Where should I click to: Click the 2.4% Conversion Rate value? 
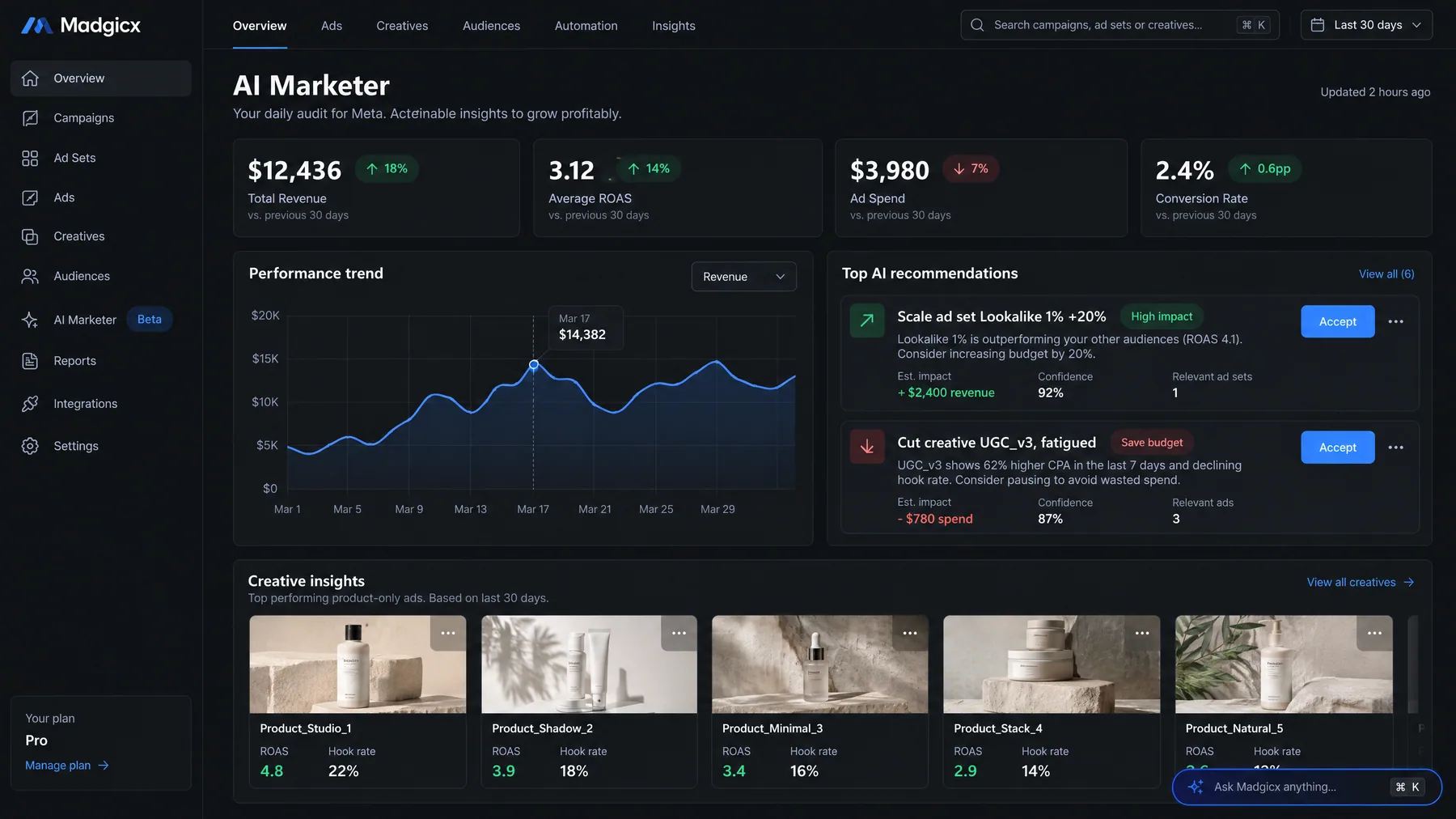pyautogui.click(x=1184, y=171)
